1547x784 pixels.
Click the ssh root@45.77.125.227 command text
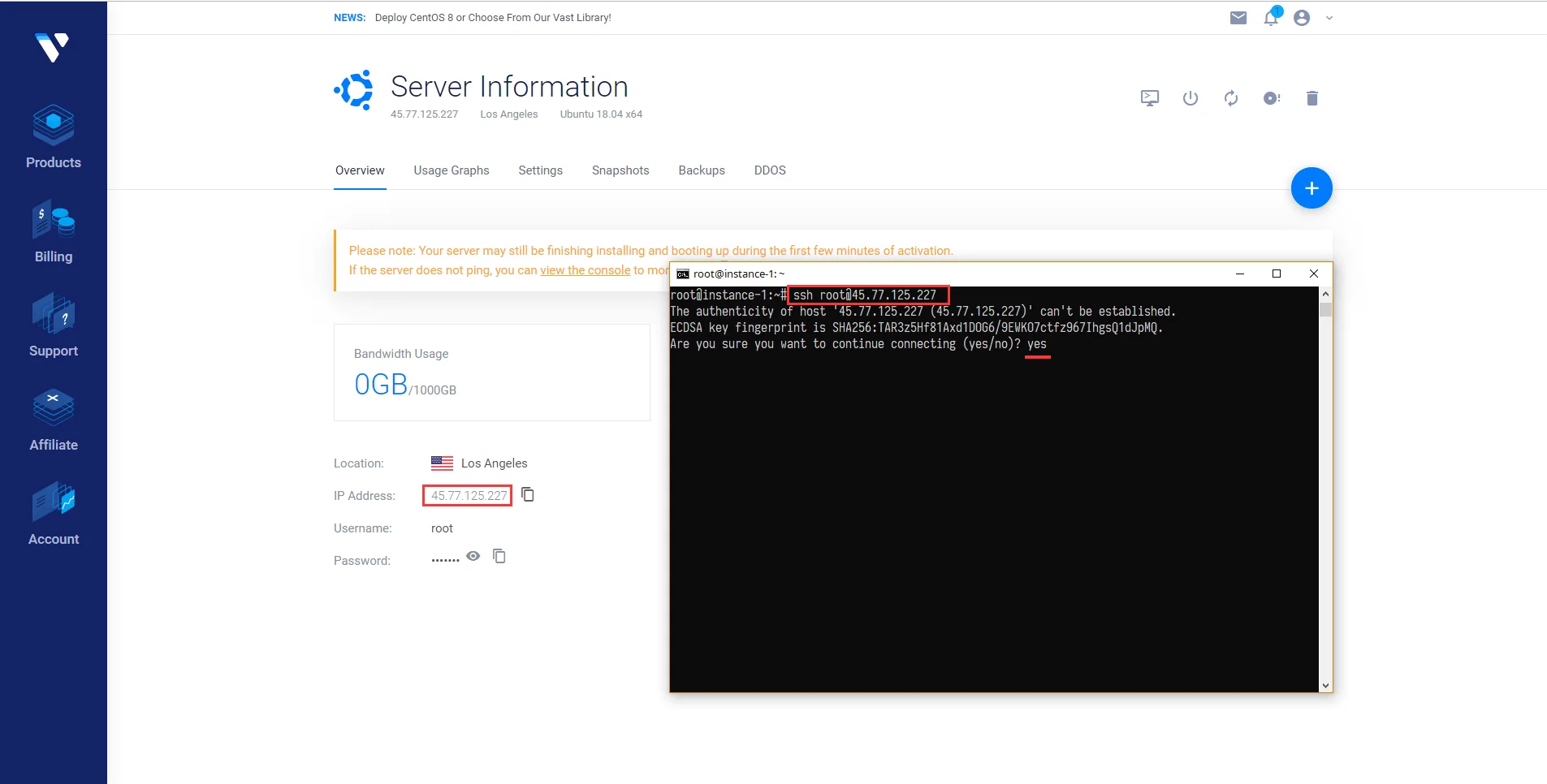click(865, 295)
